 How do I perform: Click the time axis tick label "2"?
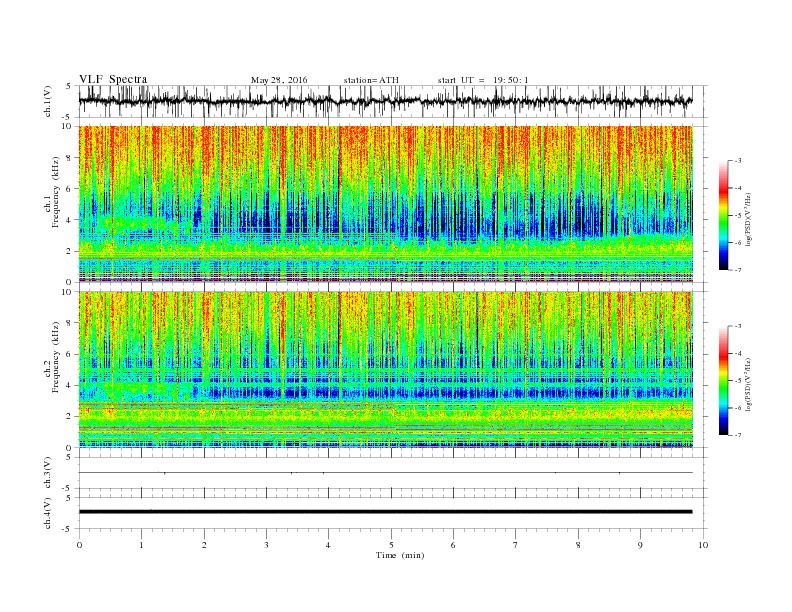pyautogui.click(x=204, y=545)
